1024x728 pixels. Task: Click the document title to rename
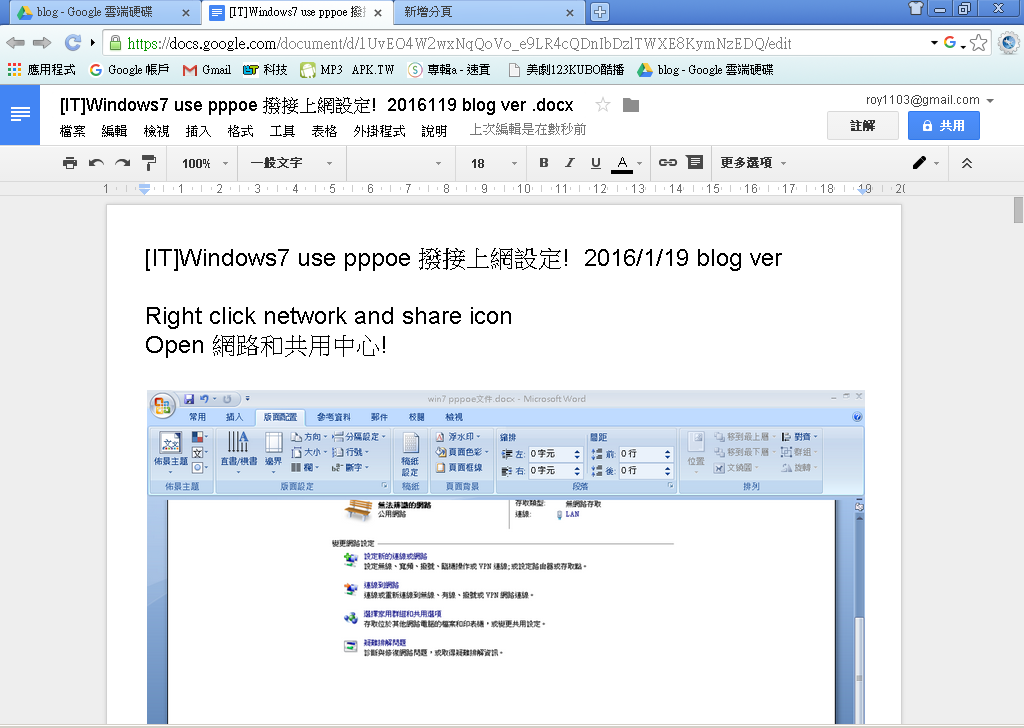317,105
